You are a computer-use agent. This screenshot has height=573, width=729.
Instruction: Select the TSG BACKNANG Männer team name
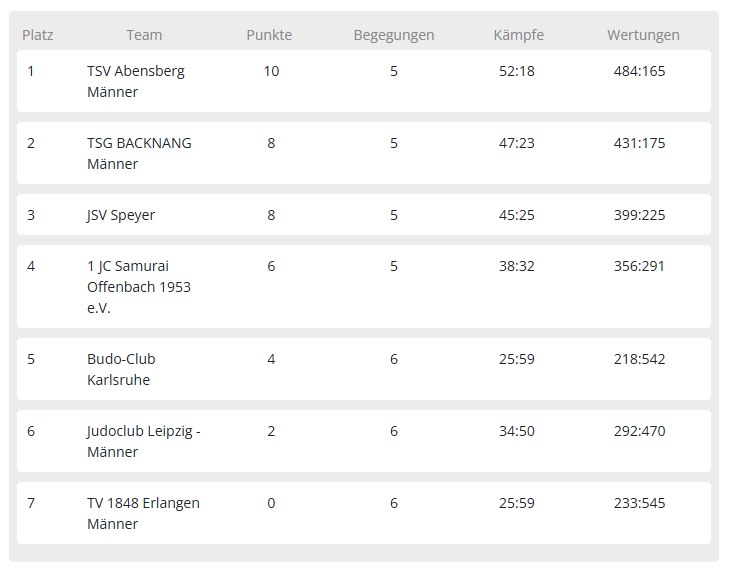[x=139, y=153]
